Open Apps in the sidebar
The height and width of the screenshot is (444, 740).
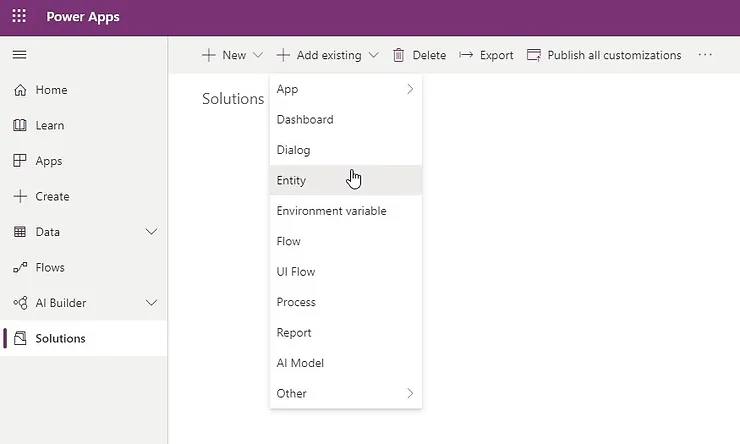coord(84,160)
